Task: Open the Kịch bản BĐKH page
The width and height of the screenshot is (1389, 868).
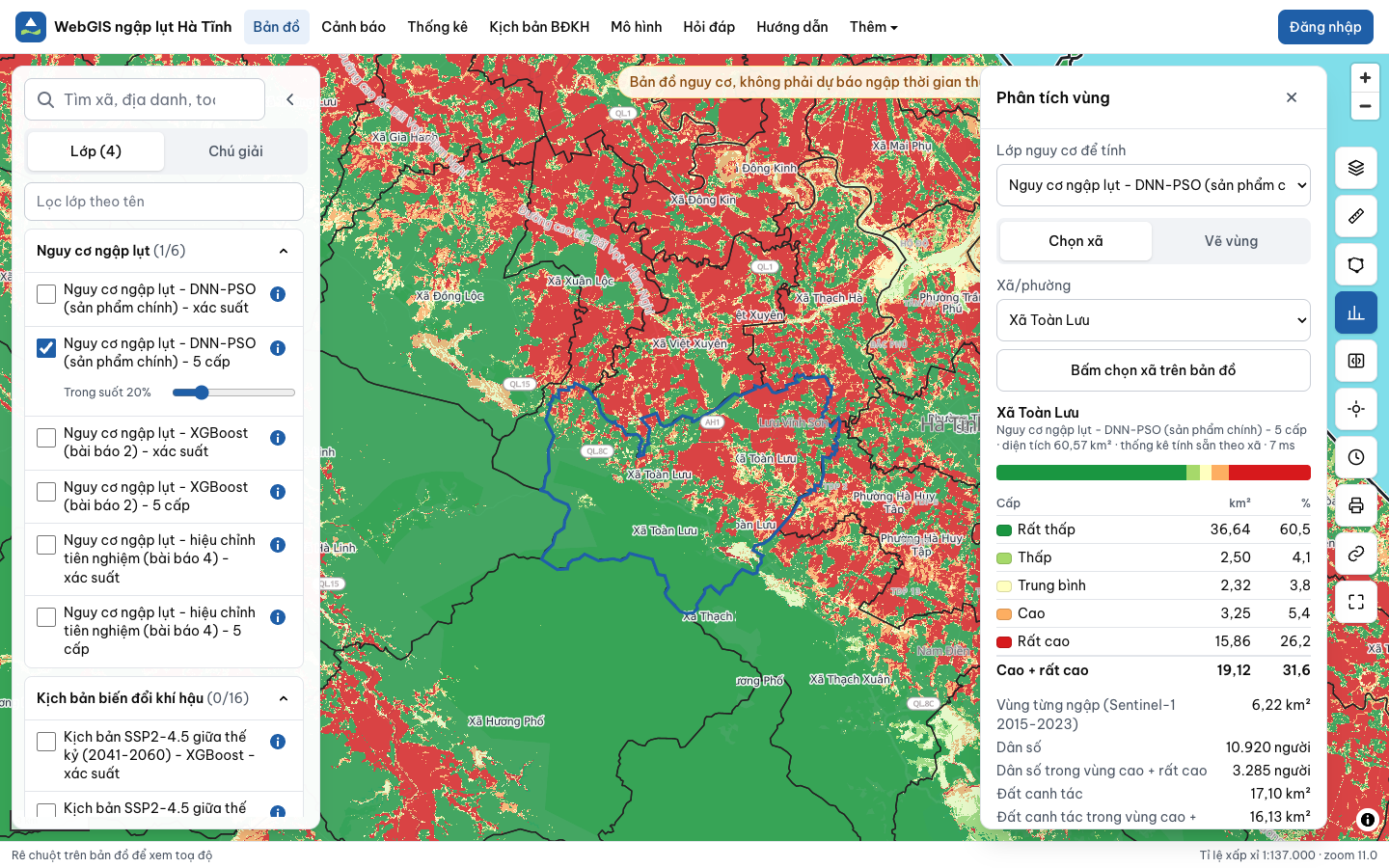Action: click(539, 27)
